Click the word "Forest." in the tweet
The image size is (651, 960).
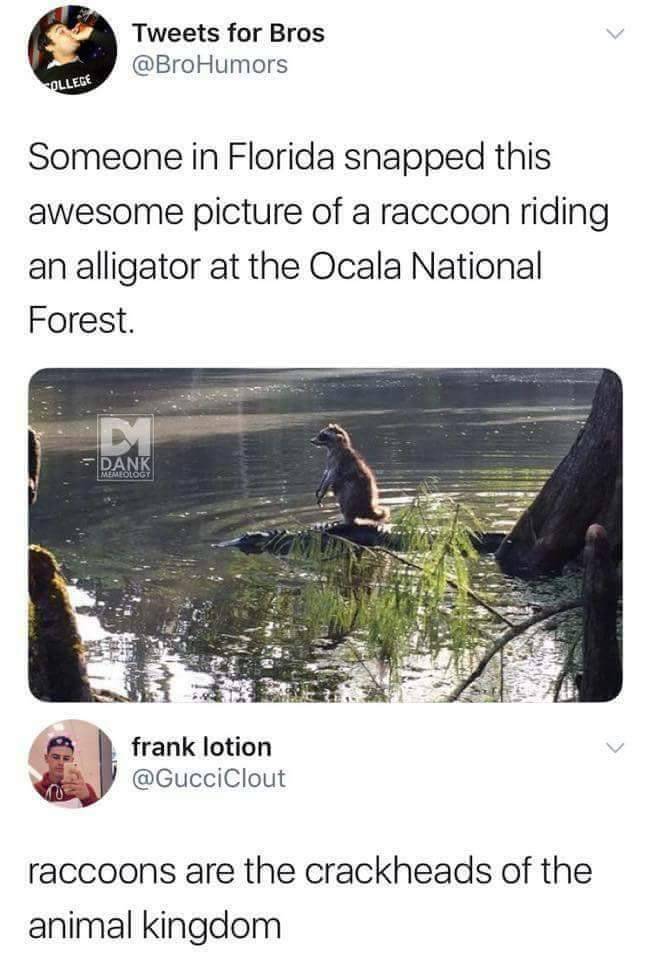coord(79,321)
